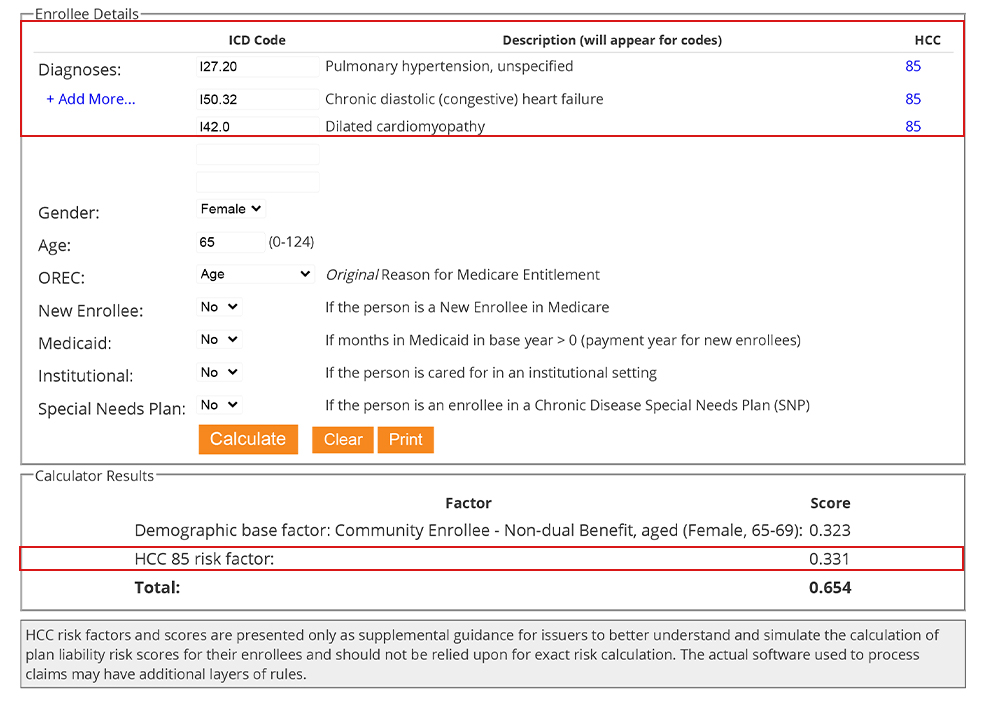Focus the fifth empty ICD code field
The width and height of the screenshot is (982, 703).
[x=257, y=182]
